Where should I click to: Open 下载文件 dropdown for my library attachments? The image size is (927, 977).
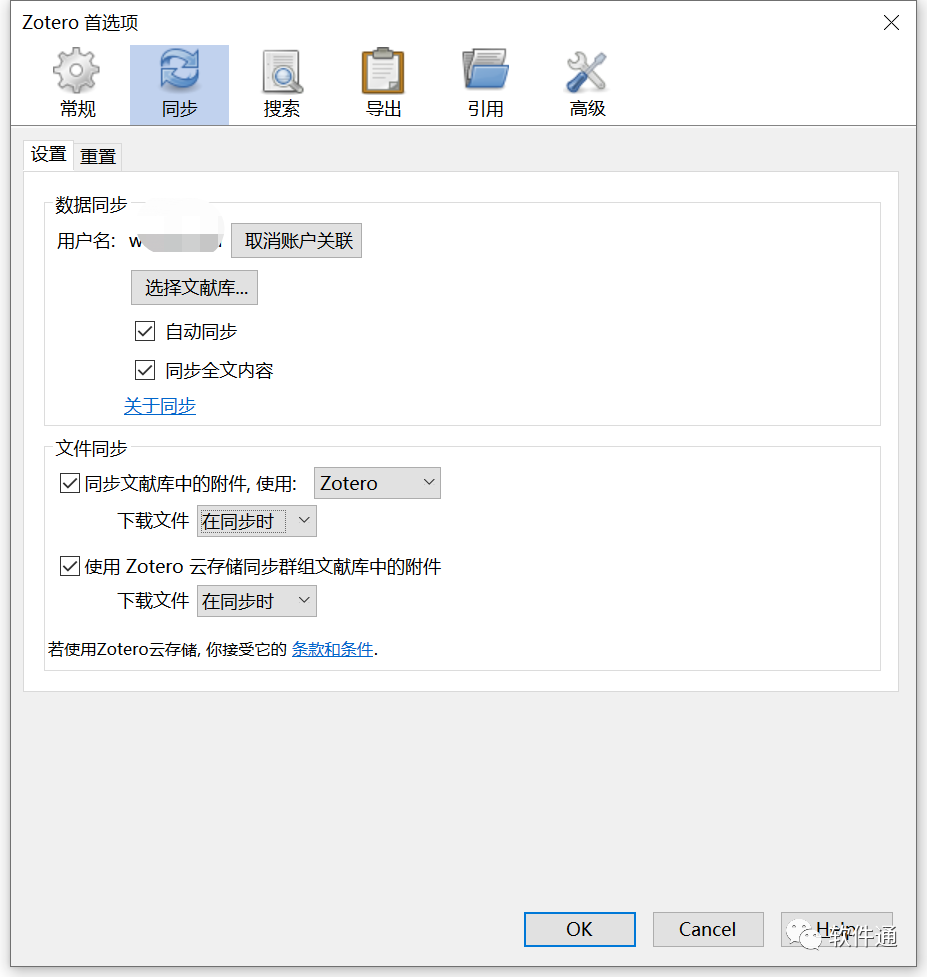click(x=257, y=521)
